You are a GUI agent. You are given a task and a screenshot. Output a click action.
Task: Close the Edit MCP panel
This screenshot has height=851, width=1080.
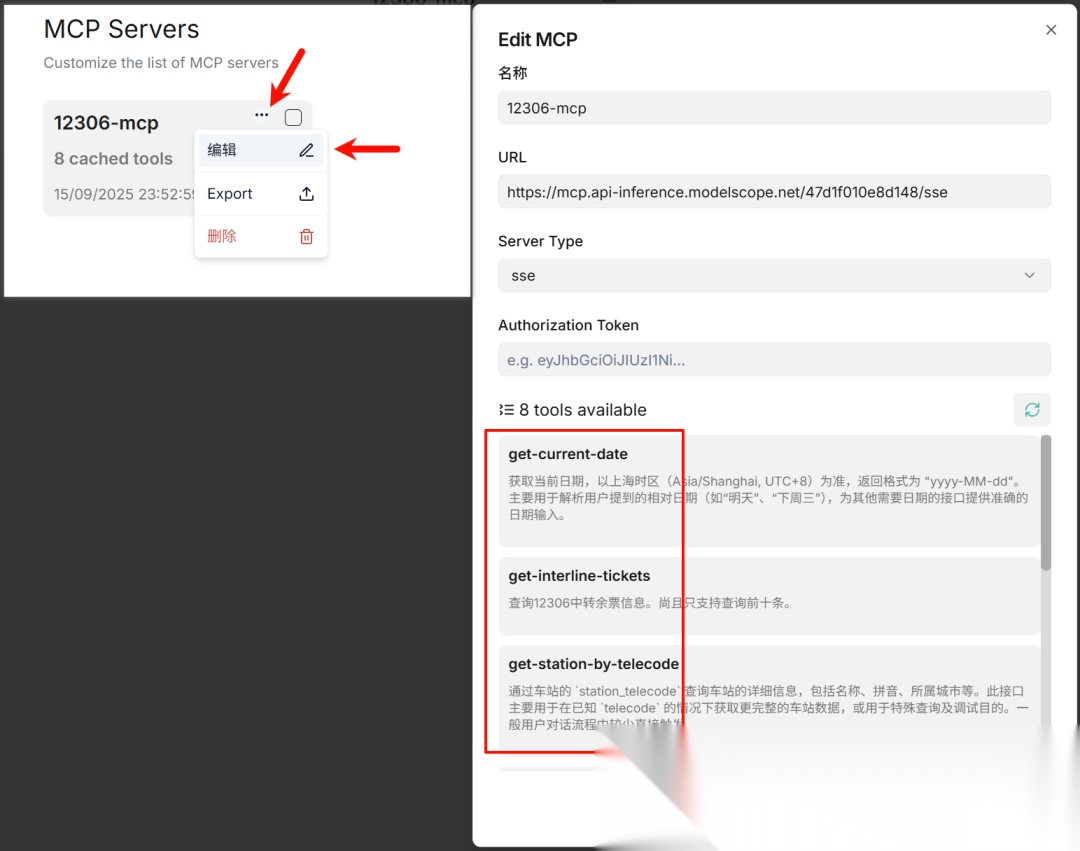tap(1050, 30)
